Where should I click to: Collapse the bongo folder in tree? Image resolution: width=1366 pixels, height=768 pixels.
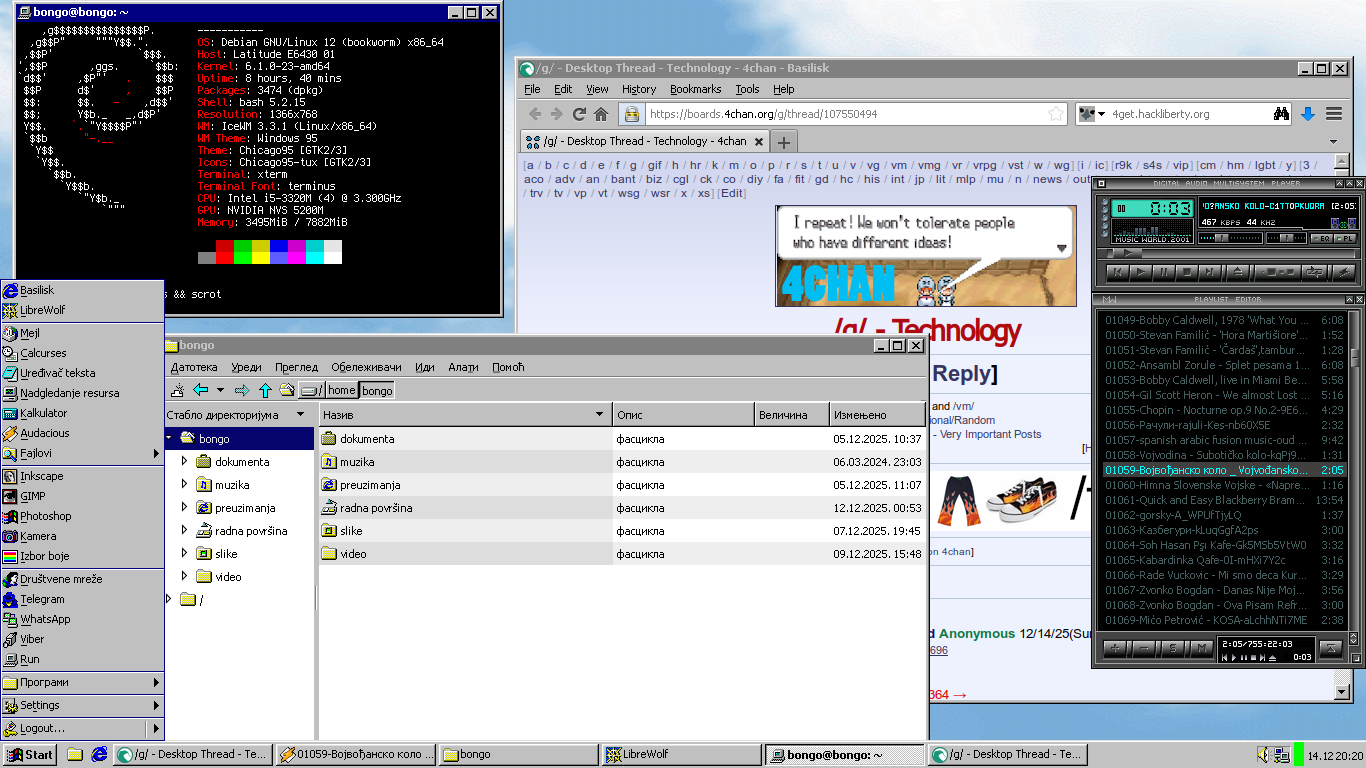pyautogui.click(x=170, y=439)
